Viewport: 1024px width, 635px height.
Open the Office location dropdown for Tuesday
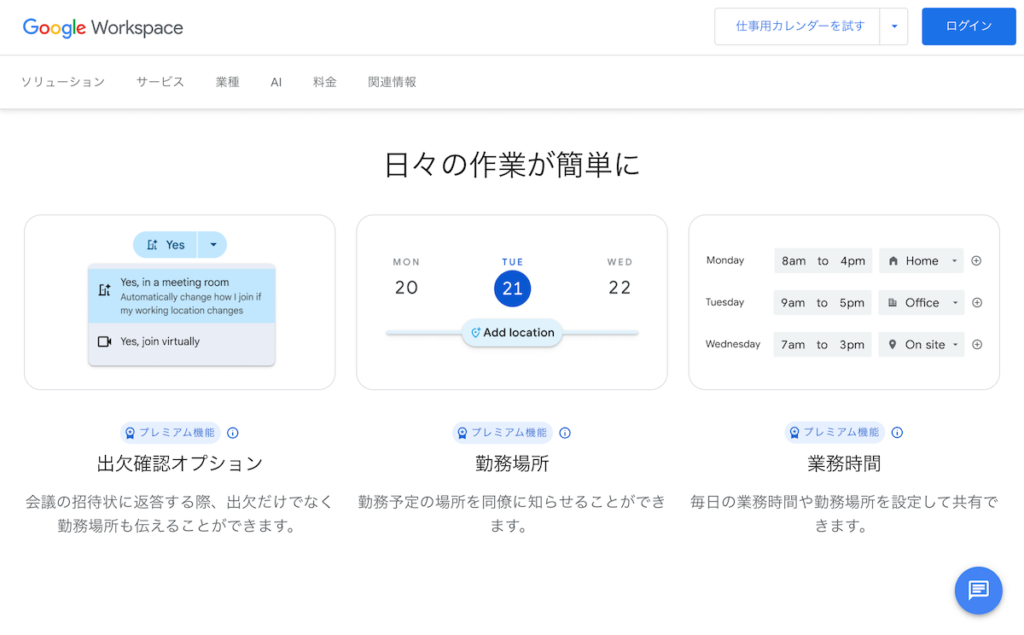921,302
